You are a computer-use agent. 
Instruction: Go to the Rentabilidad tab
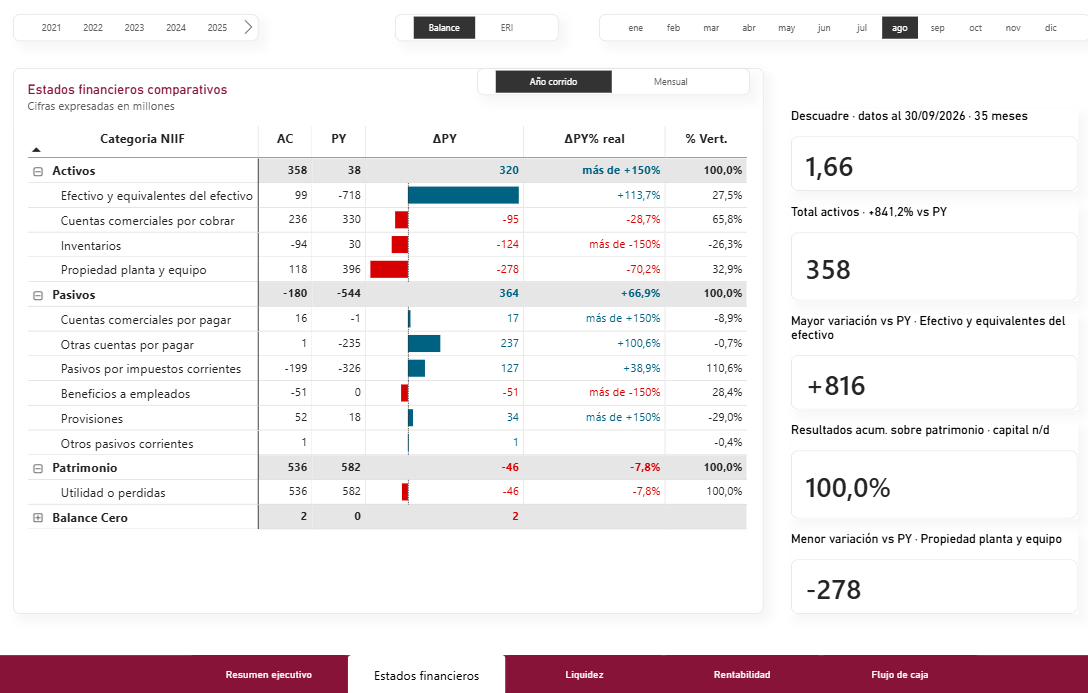(x=742, y=674)
